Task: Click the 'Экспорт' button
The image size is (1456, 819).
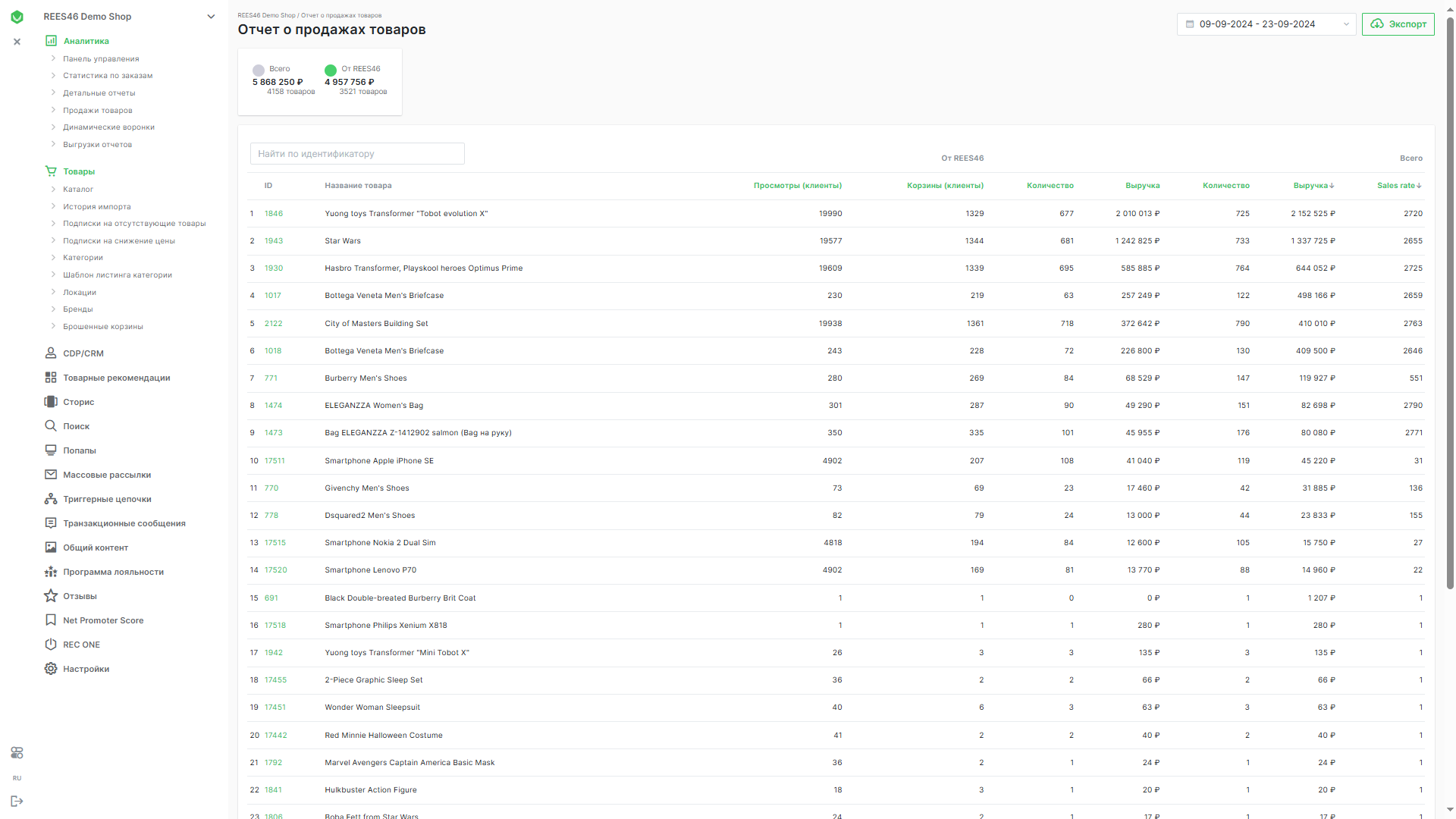Action: point(1398,24)
